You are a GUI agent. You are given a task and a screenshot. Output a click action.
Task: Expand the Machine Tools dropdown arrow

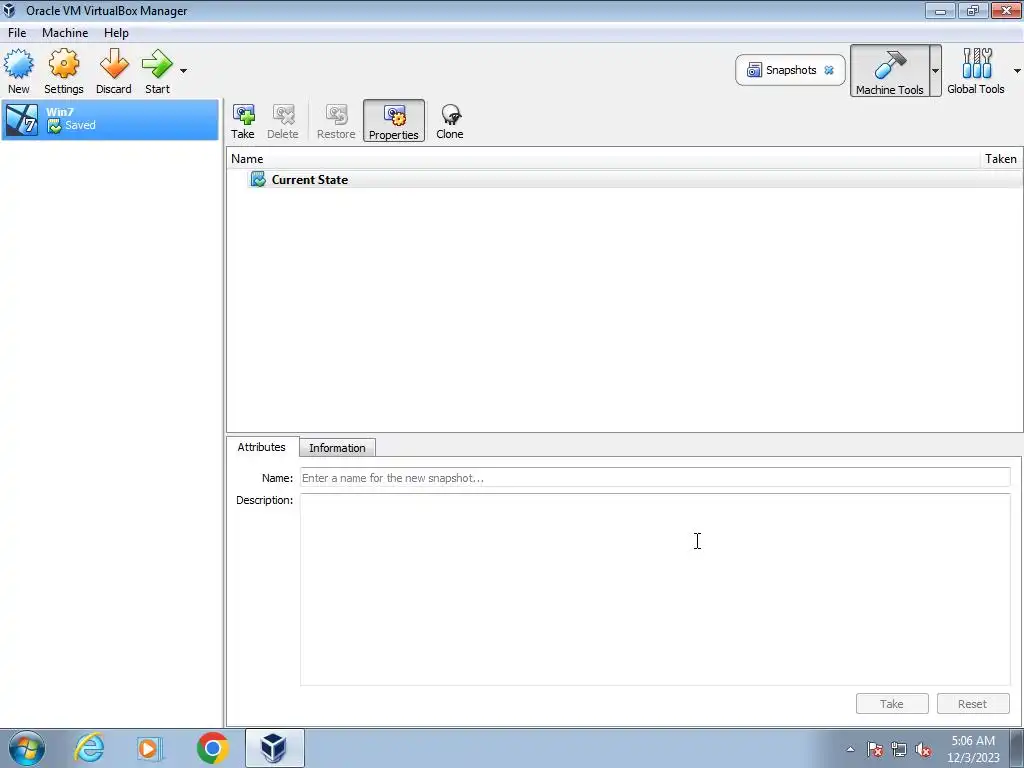935,71
